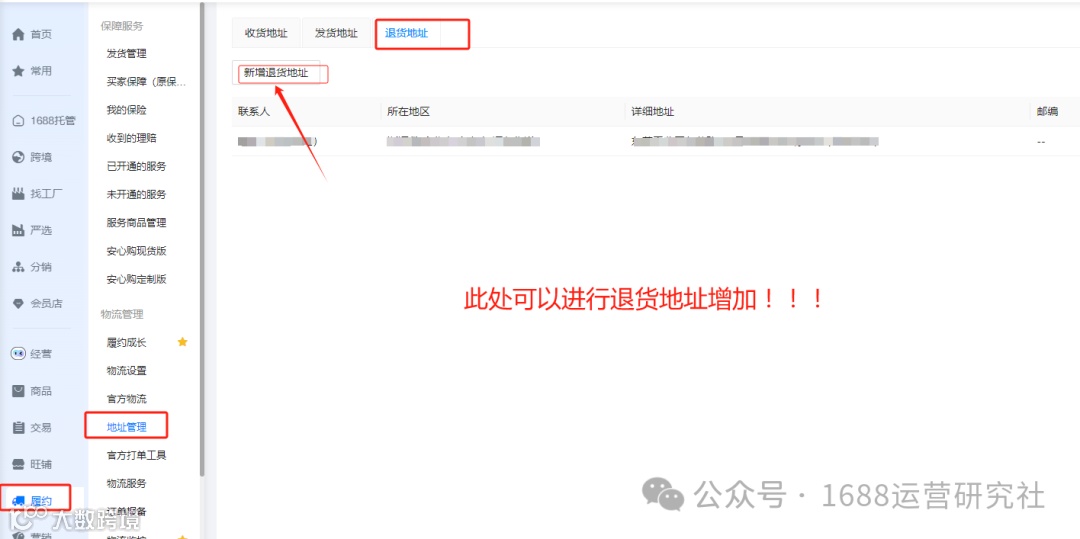1080x539 pixels.
Task: Open the 严选 sidebar icon
Action: coord(19,231)
